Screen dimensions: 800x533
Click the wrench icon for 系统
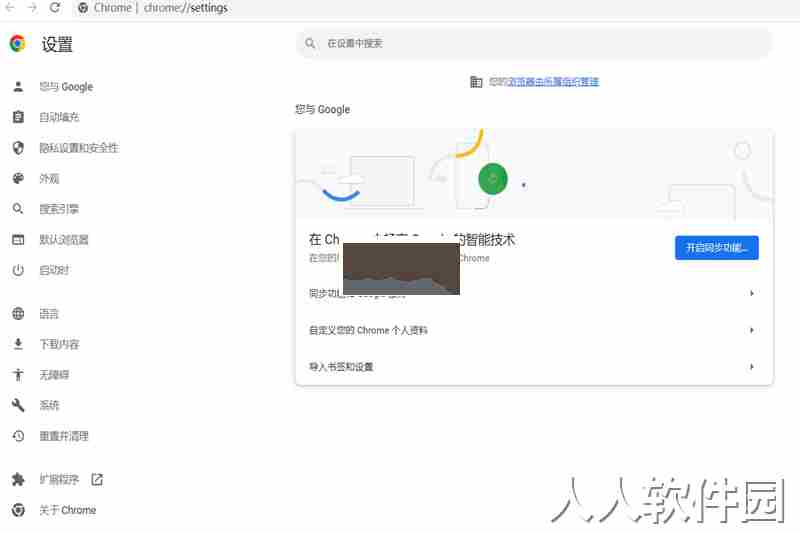[x=18, y=405]
